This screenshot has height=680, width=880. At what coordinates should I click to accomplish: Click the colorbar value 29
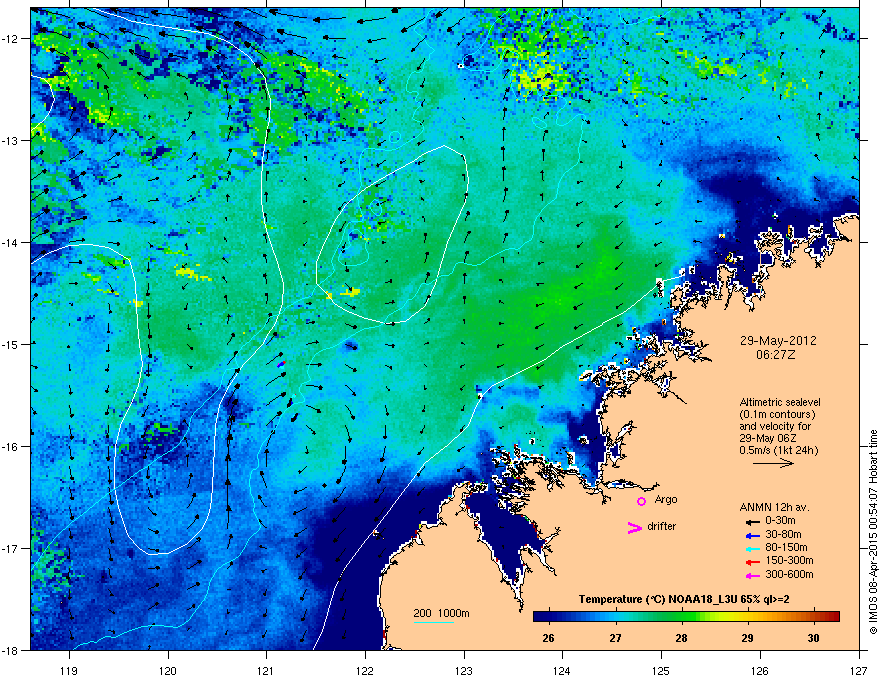point(747,638)
